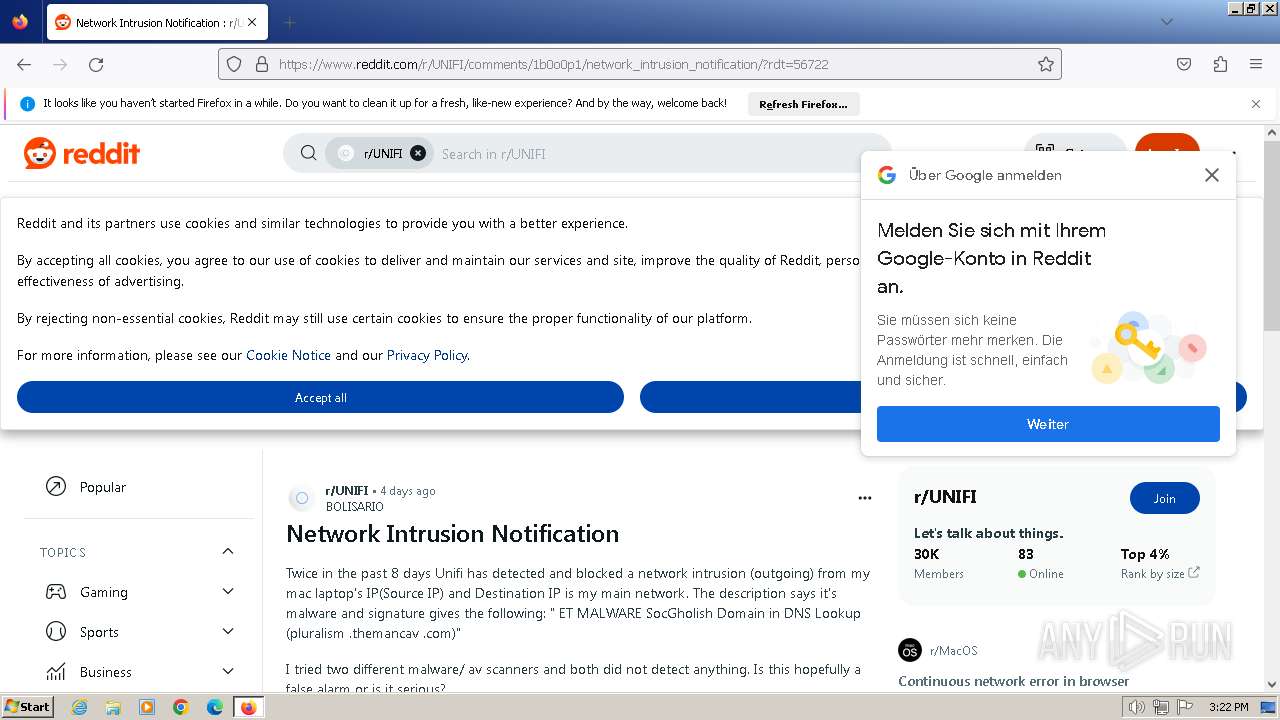Open the Cookie Notice link
This screenshot has width=1280, height=720.
tap(288, 355)
